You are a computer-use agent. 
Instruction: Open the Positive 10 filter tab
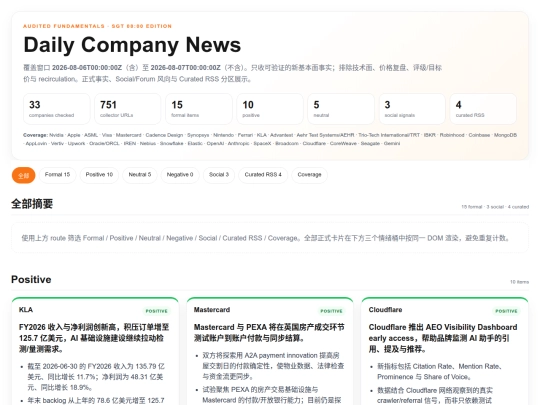click(99, 175)
